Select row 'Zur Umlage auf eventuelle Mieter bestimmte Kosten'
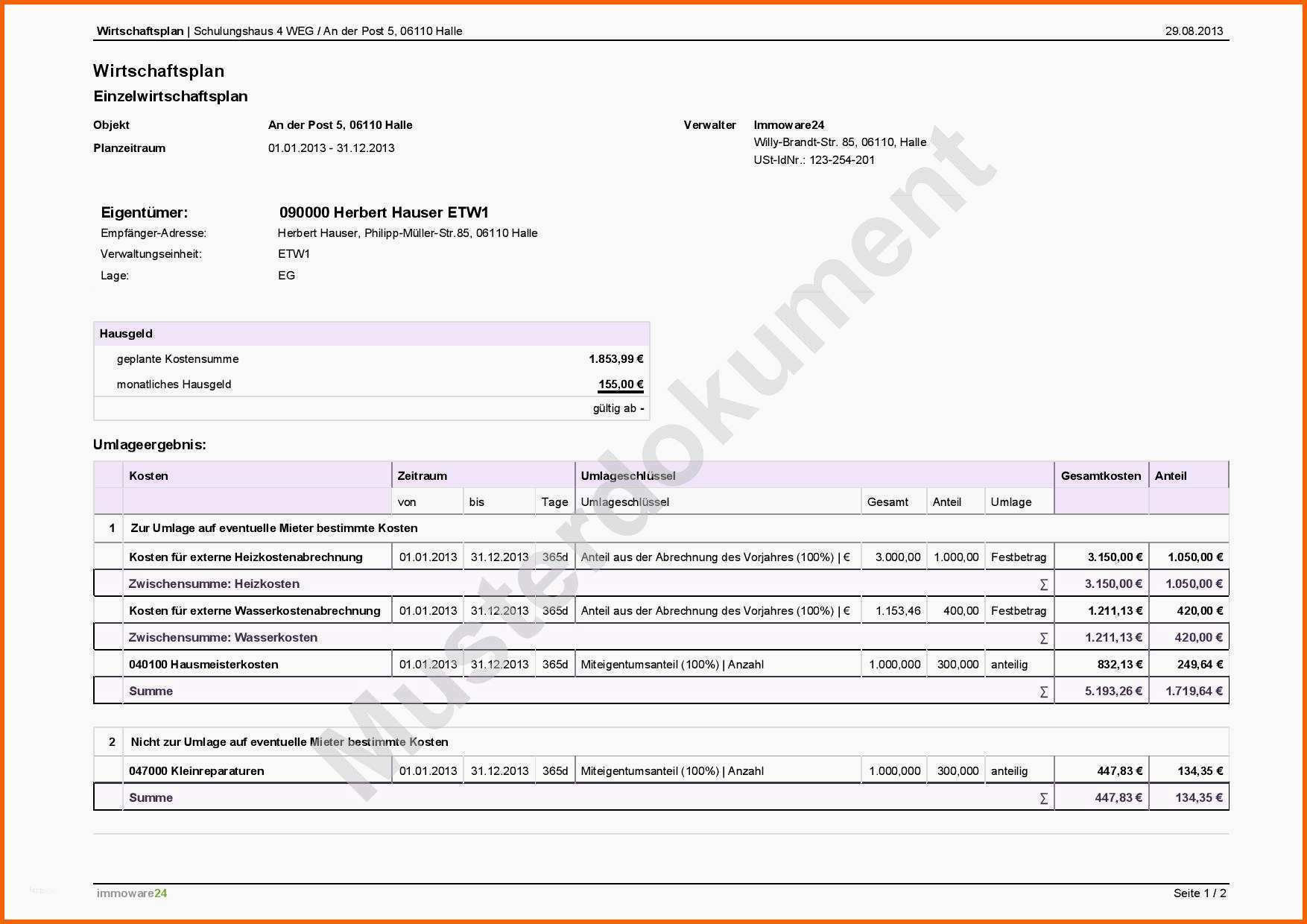This screenshot has height=924, width=1307. pos(662,528)
